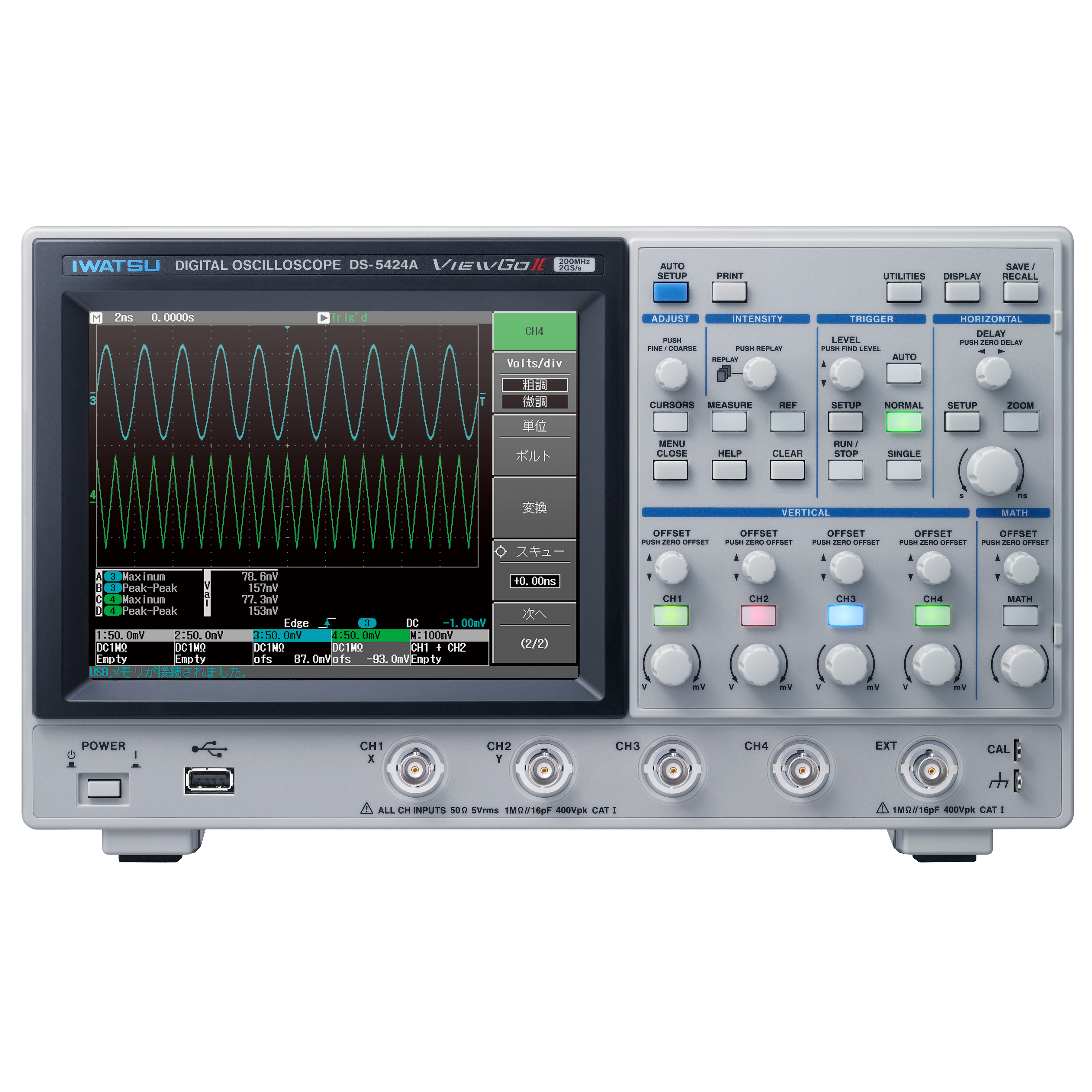Push the REF button
The height and width of the screenshot is (1092, 1092).
[x=787, y=422]
